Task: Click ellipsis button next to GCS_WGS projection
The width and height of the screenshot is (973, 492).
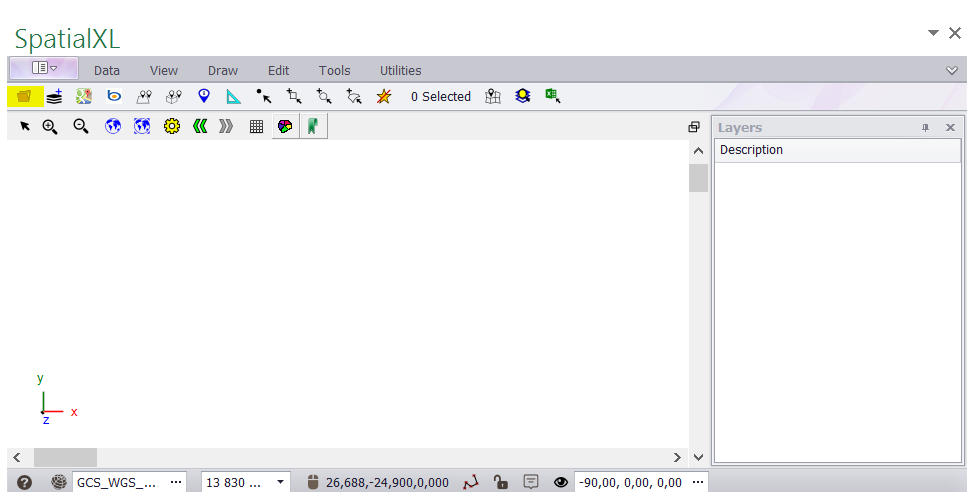Action: (x=176, y=482)
